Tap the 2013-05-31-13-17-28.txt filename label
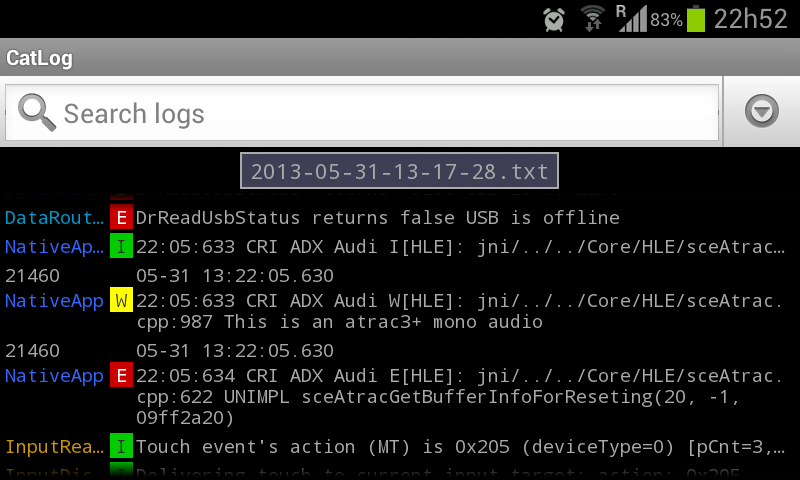The image size is (800, 480). 399,171
